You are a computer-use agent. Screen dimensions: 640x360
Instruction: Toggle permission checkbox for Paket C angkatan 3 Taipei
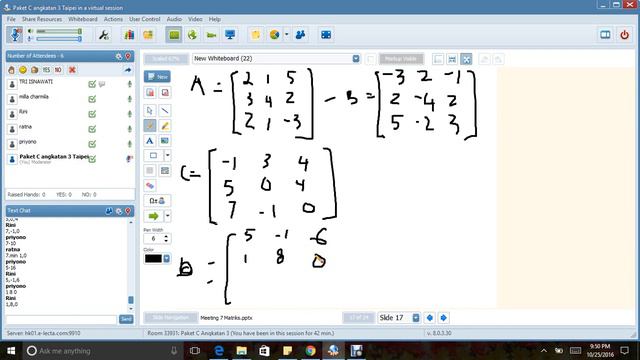(92, 159)
